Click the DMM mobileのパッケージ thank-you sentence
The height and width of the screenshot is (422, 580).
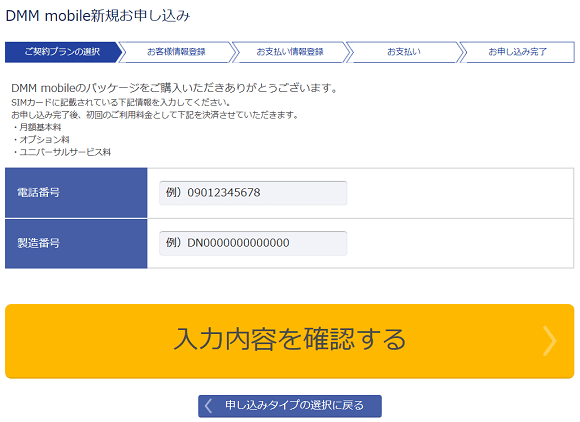174,88
